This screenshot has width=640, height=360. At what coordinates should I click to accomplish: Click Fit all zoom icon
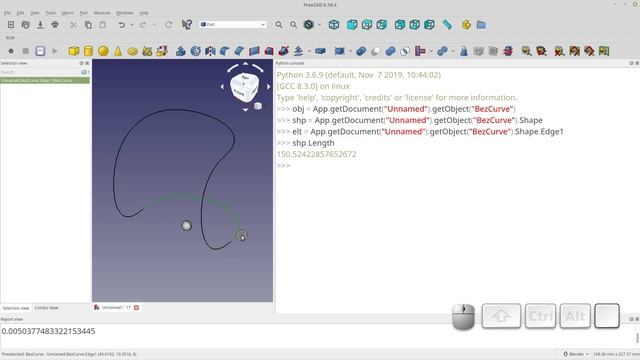click(x=279, y=25)
